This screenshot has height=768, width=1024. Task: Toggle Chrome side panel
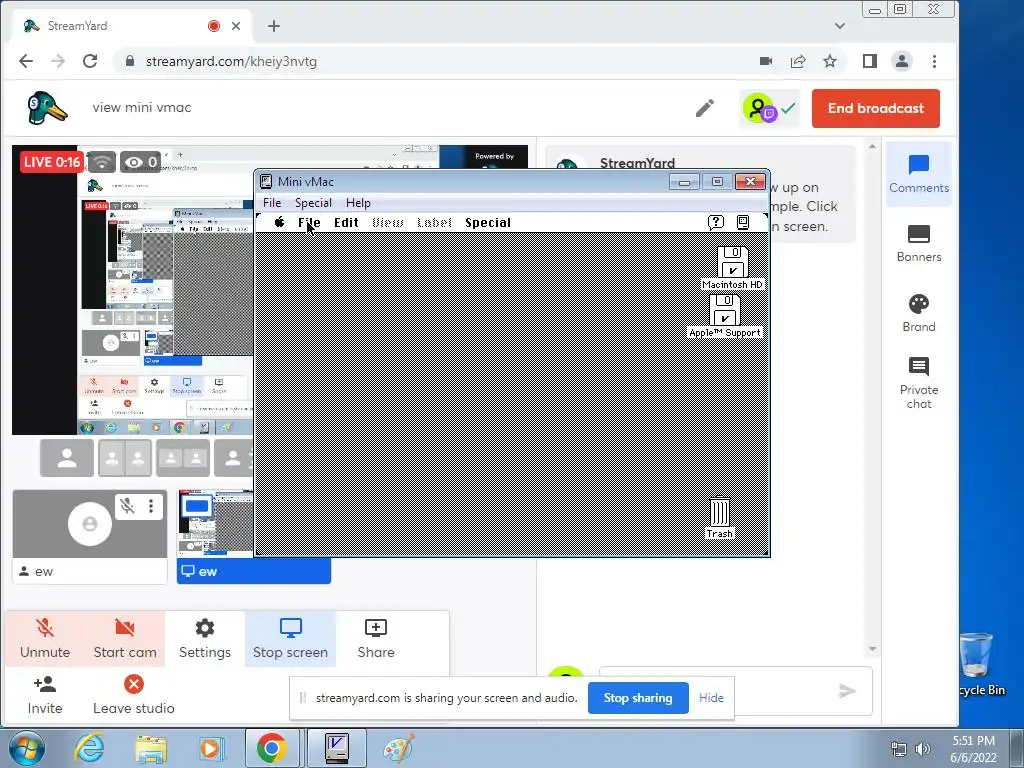coord(869,61)
